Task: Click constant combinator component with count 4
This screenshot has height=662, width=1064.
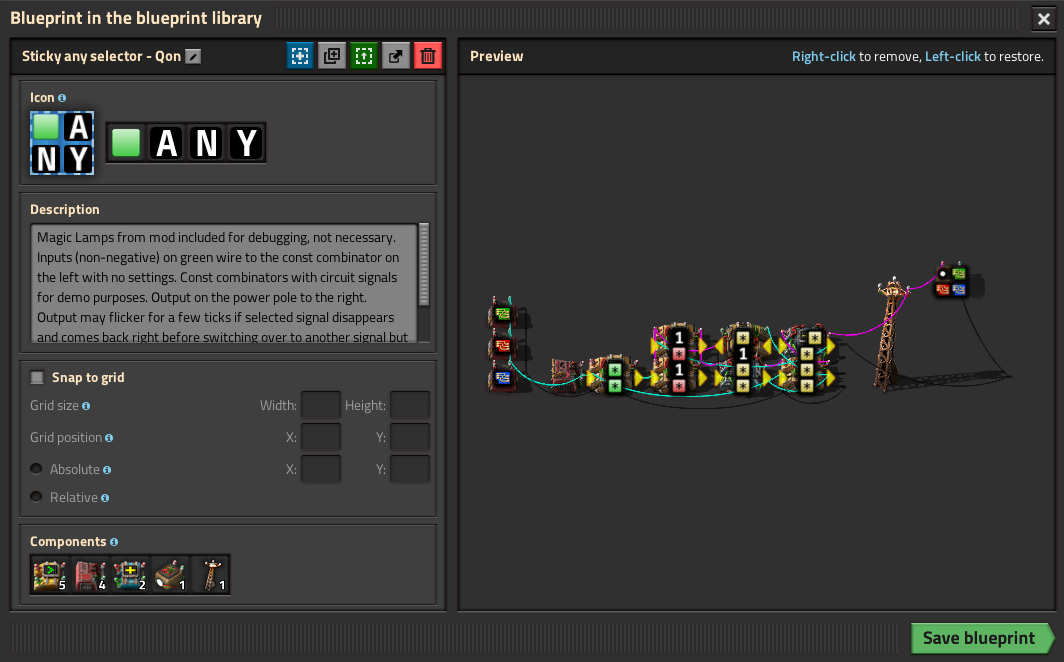Action: click(x=90, y=575)
